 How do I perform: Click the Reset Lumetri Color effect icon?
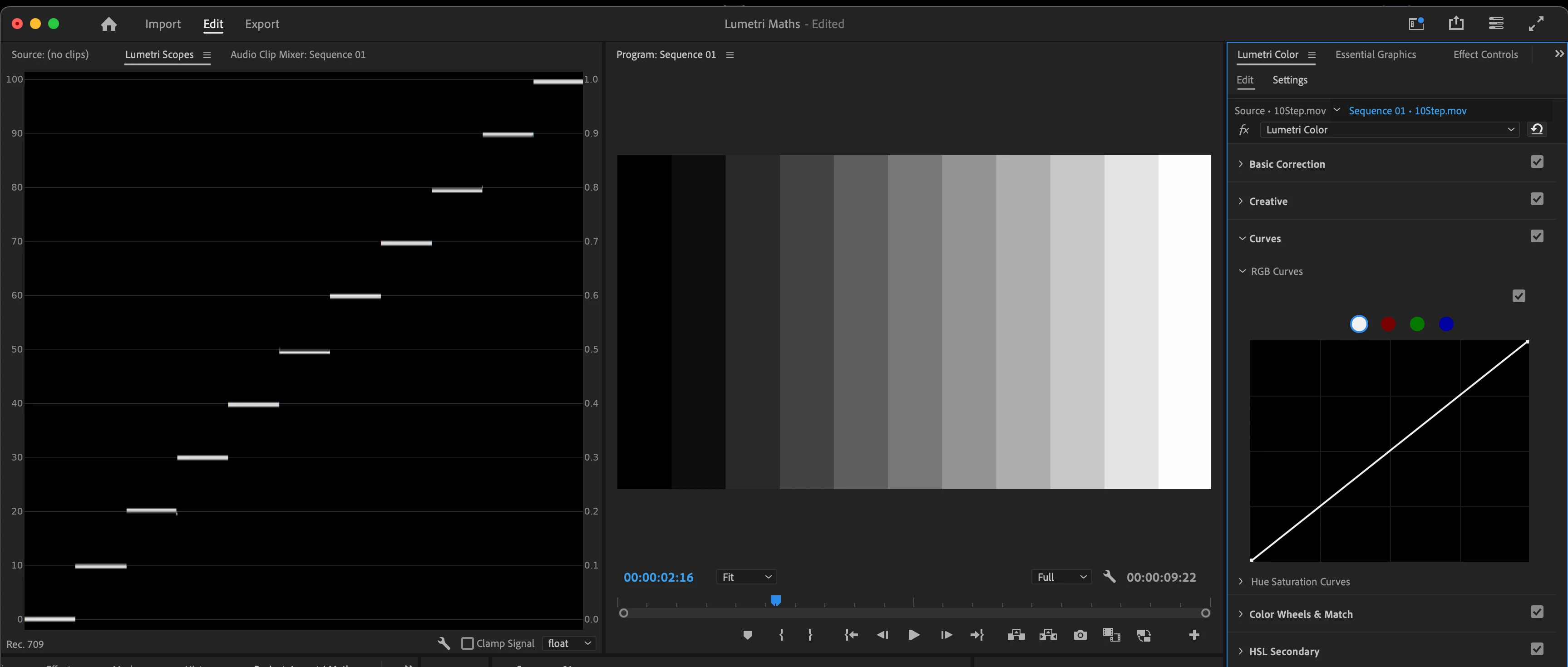click(x=1536, y=130)
